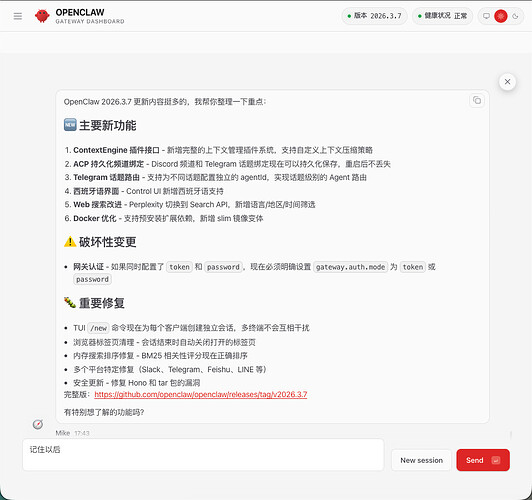Click the OpenClaw red lobster logo

click(x=42, y=16)
